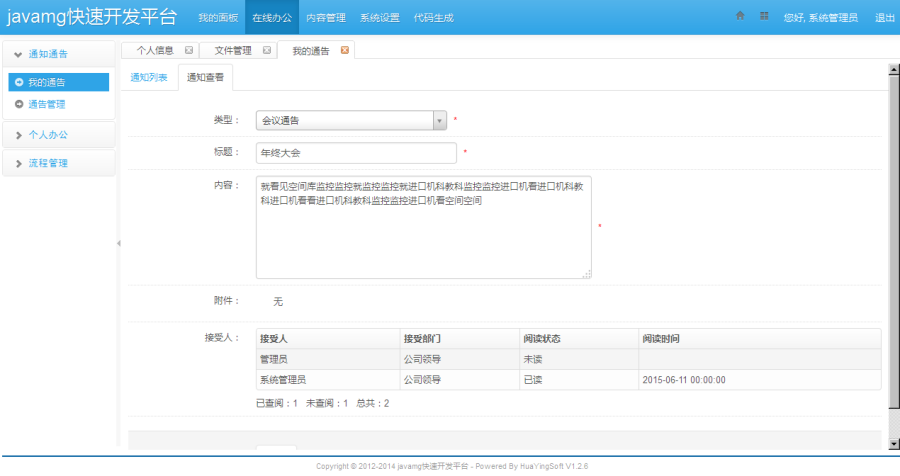Open 我的通告 in the sidebar
900x476 pixels.
pyautogui.click(x=59, y=82)
